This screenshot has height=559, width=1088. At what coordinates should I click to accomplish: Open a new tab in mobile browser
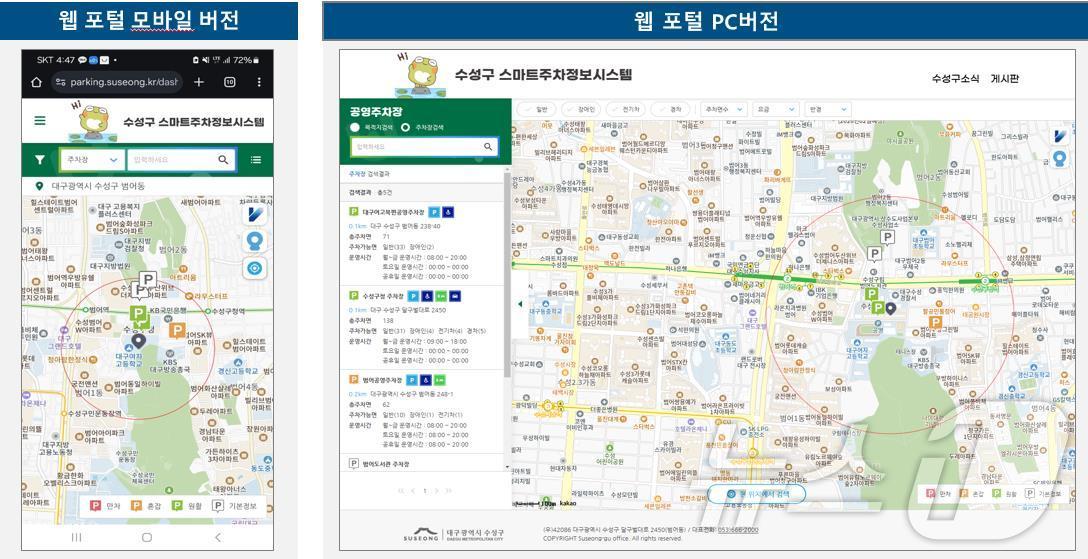click(x=199, y=82)
